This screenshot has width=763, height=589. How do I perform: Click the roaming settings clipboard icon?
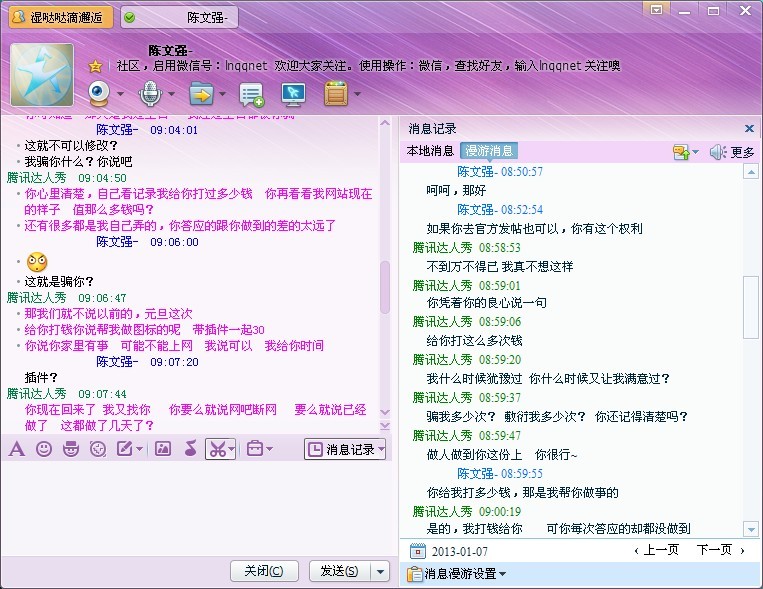click(415, 574)
